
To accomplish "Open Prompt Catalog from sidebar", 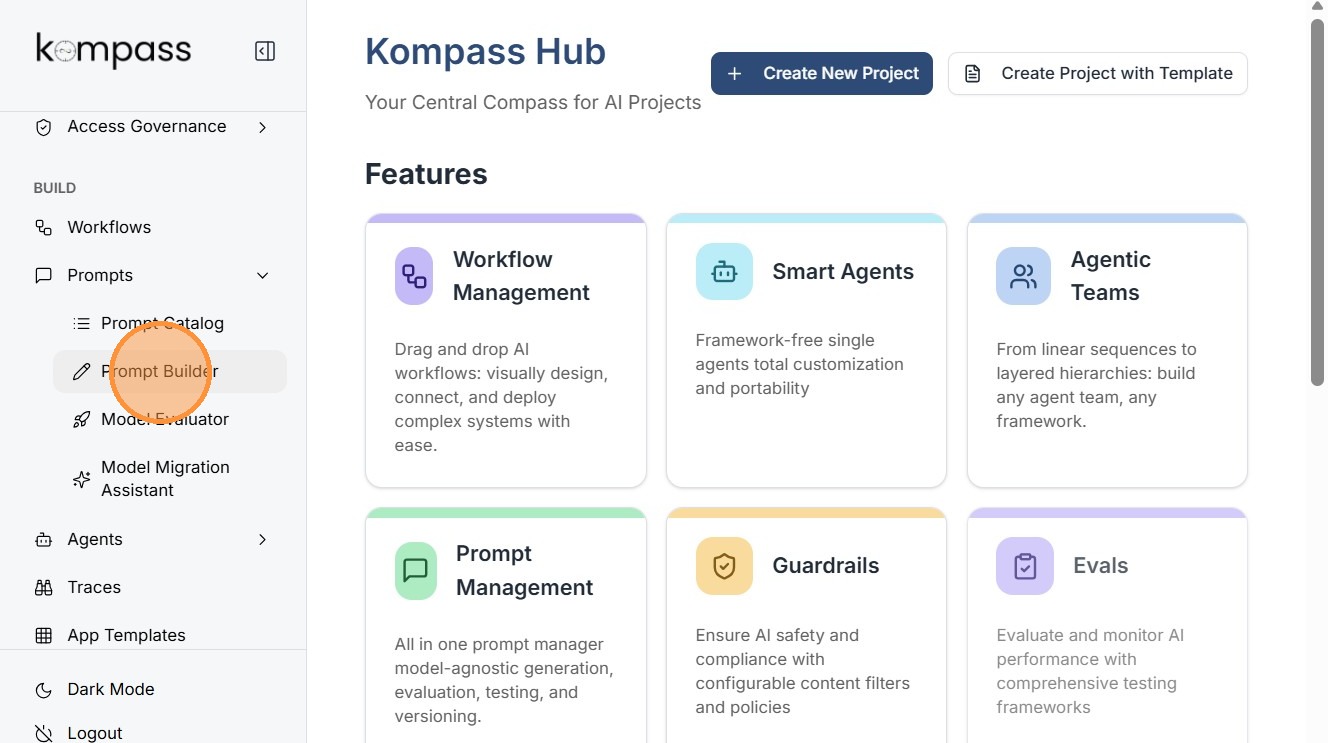I will 162,324.
